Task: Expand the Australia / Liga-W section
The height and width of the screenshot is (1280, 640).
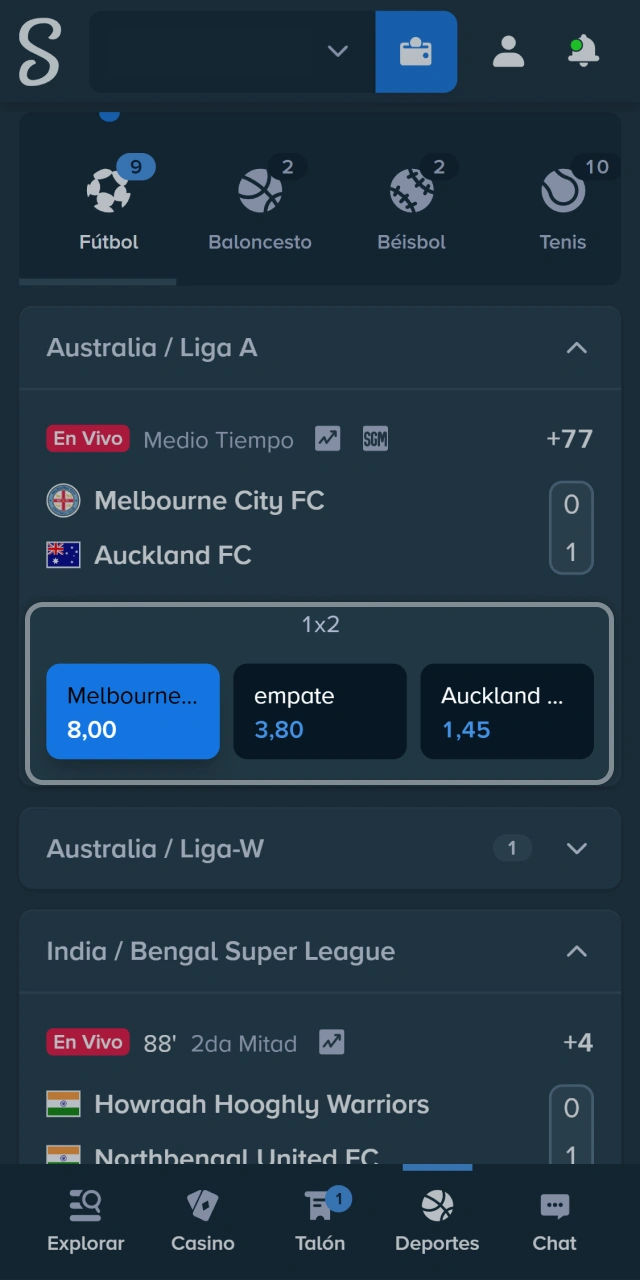Action: [x=577, y=848]
